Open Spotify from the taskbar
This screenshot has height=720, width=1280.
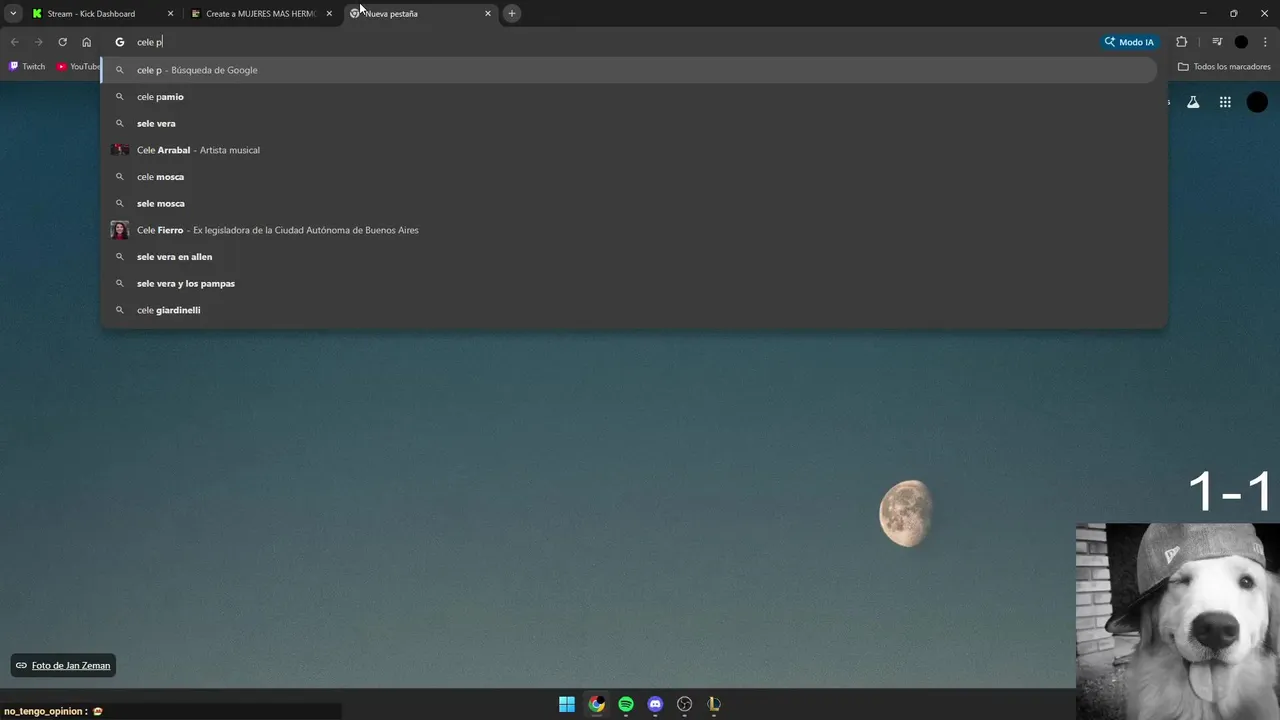pos(626,704)
